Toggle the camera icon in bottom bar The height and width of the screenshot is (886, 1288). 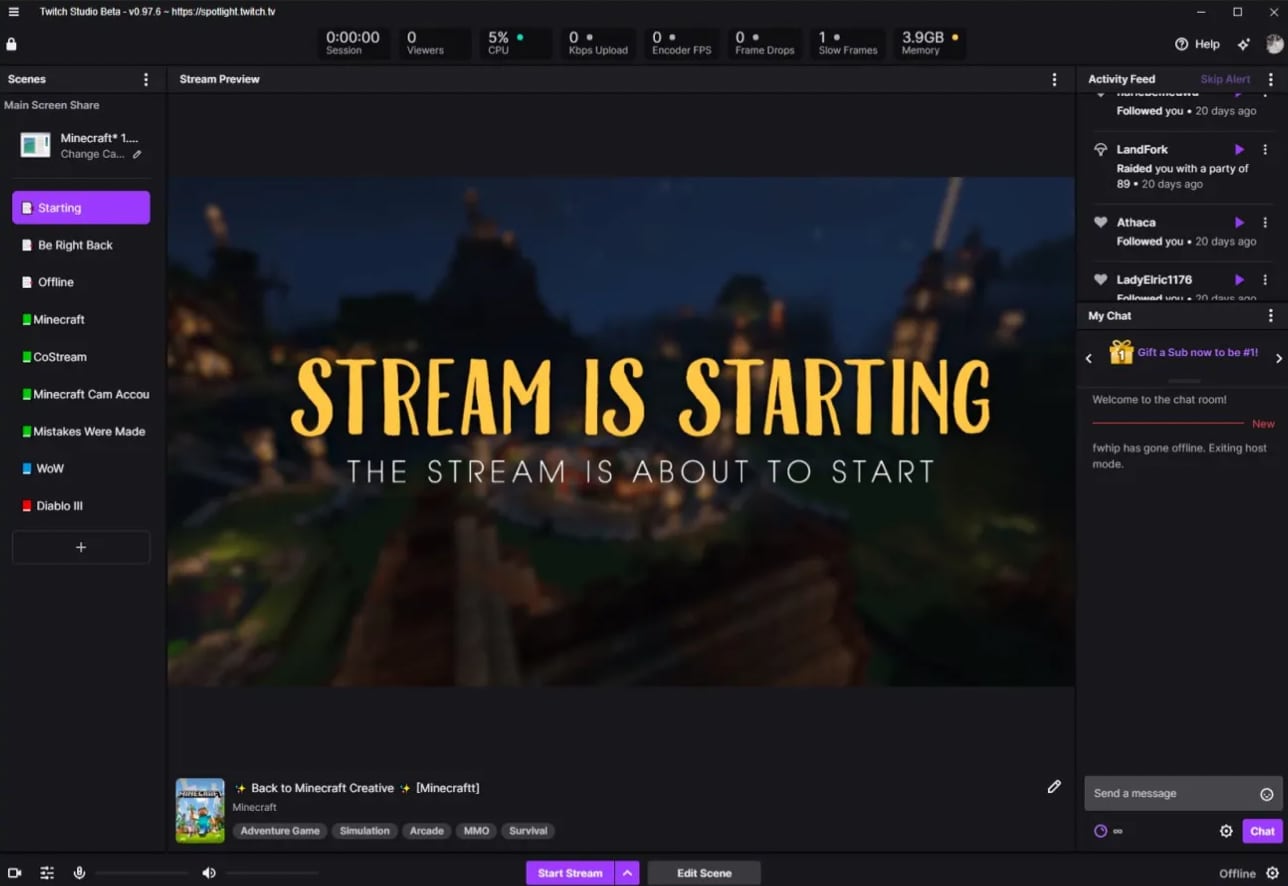point(15,873)
